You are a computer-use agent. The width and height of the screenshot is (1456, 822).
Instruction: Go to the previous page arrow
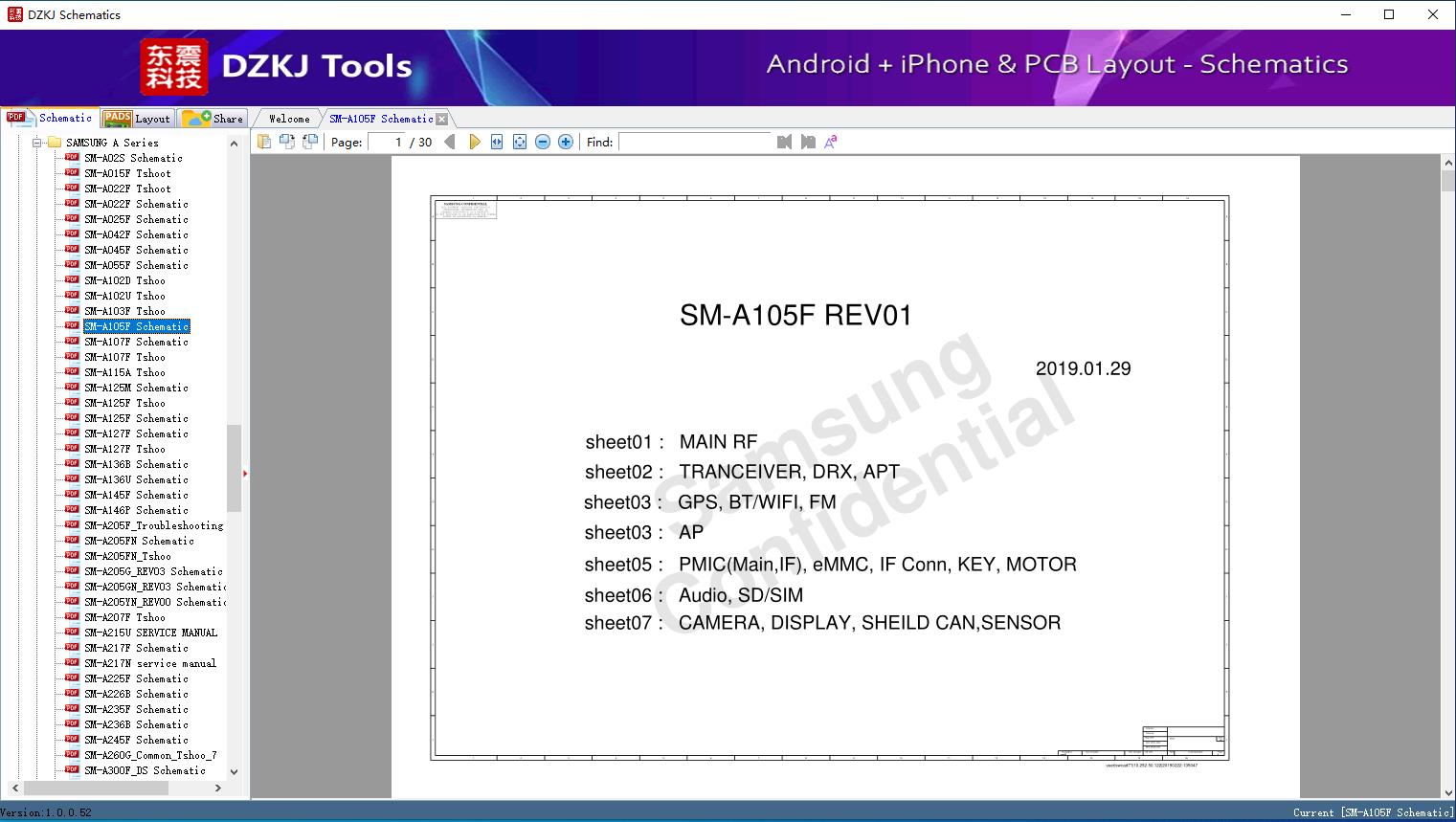tap(450, 142)
